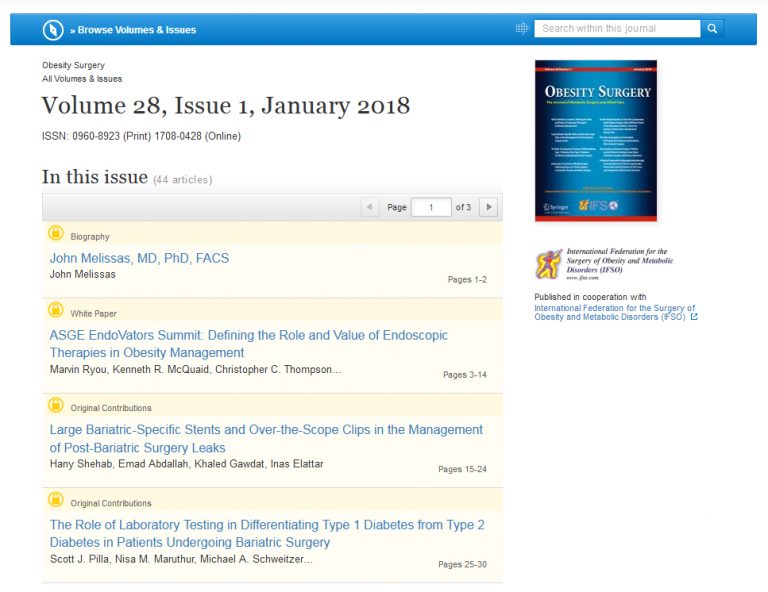Open the John Melissas, MD, PhD, FACS article
The width and height of the screenshot is (768, 592).
coord(139,258)
